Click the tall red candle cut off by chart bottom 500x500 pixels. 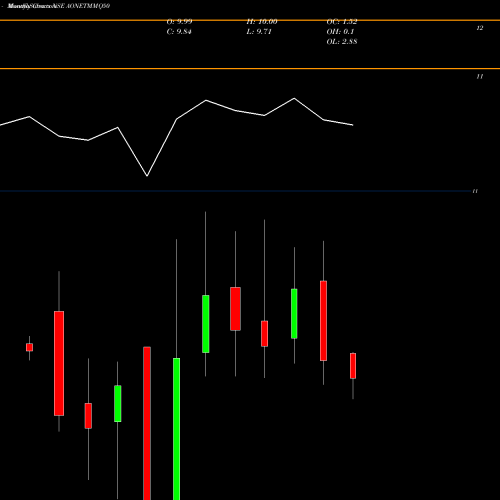147,423
